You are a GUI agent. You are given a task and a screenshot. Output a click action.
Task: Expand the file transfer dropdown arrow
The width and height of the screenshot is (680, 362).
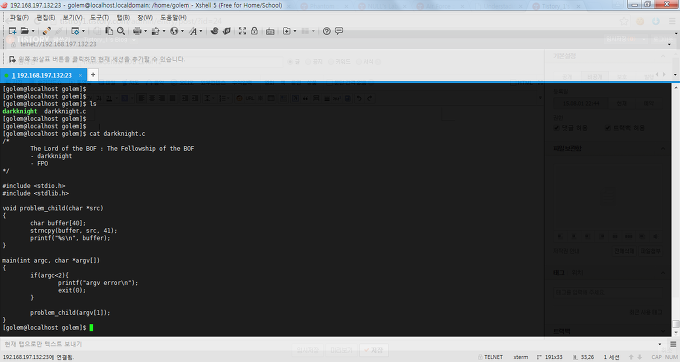tap(163, 31)
